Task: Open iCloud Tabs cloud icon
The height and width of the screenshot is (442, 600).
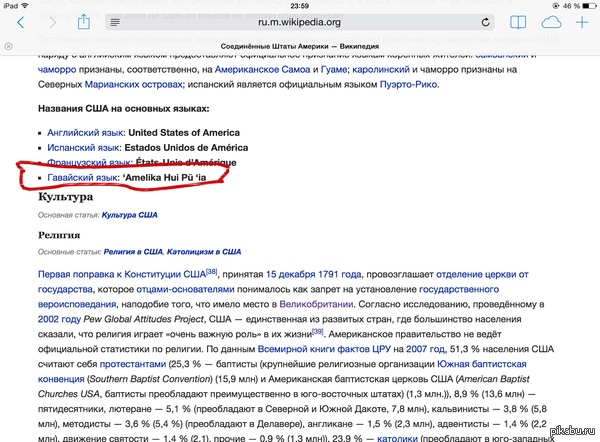Action: [550, 22]
